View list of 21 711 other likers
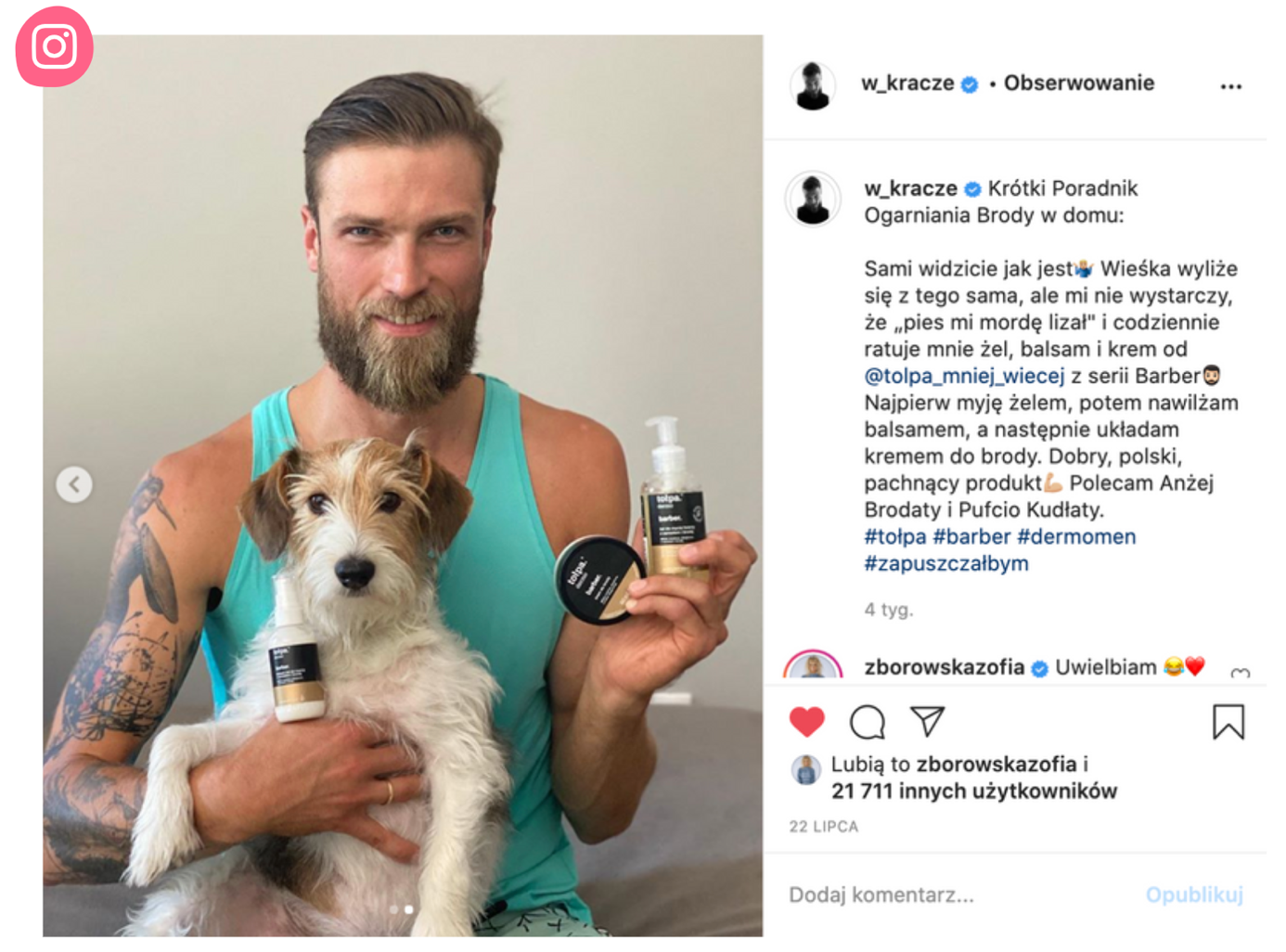Screen dimensions: 1286x952 (x=974, y=791)
